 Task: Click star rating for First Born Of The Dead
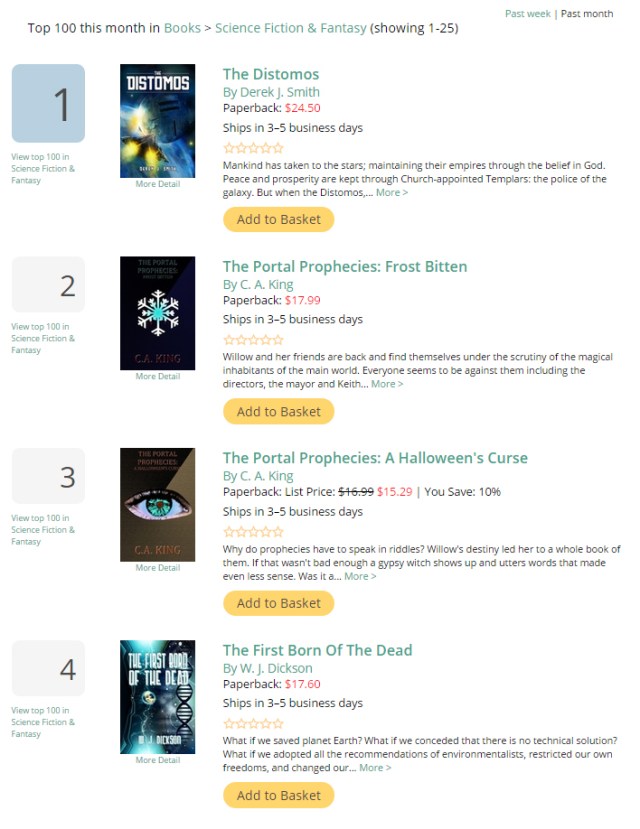pyautogui.click(x=253, y=724)
